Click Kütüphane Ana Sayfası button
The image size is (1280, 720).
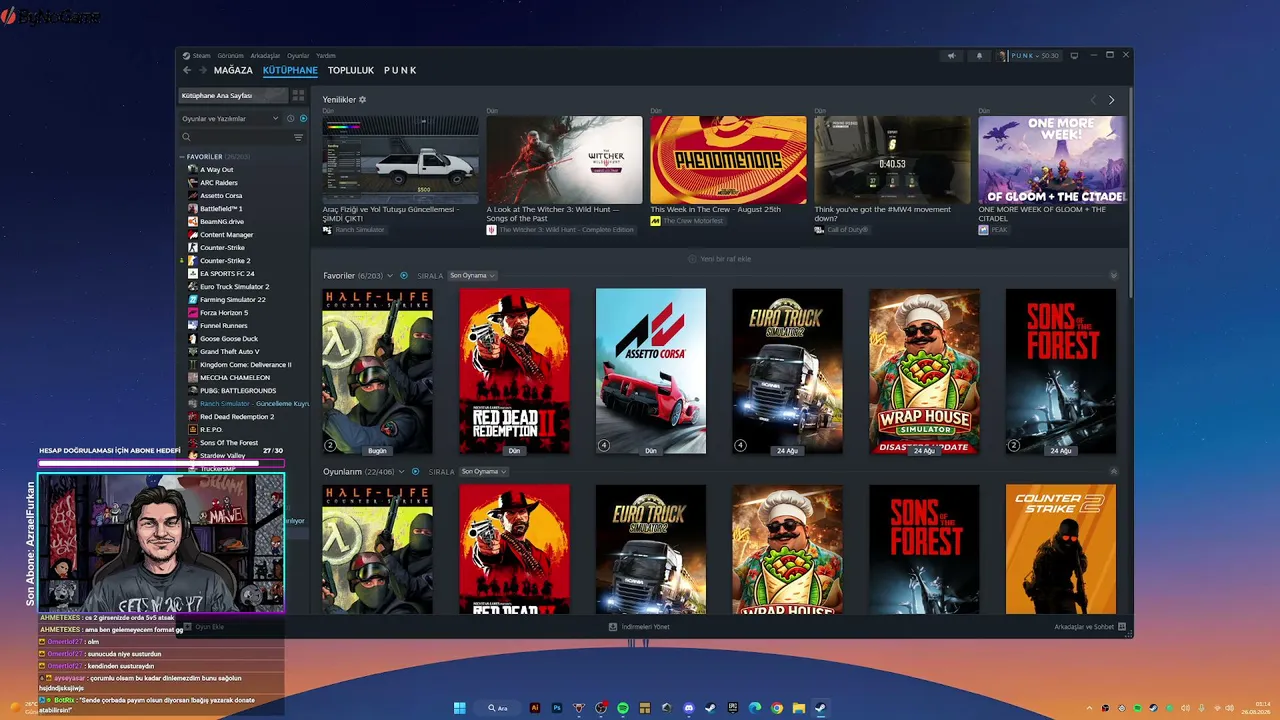tap(233, 95)
